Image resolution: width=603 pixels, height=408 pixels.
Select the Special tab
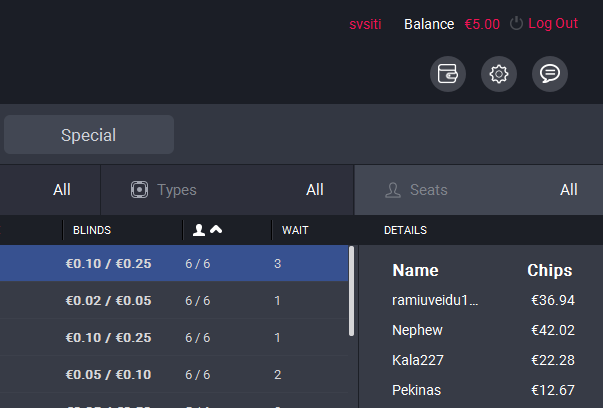pos(88,135)
